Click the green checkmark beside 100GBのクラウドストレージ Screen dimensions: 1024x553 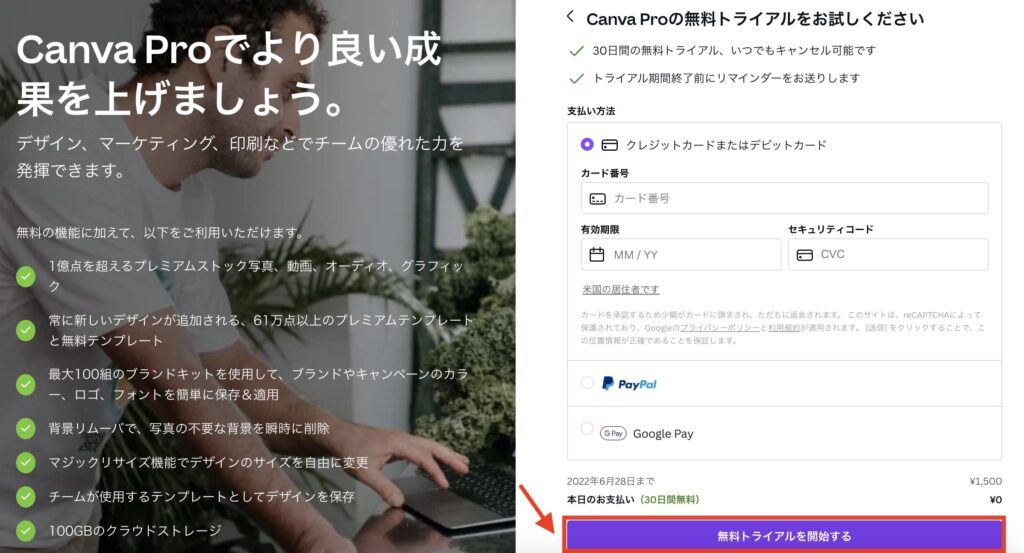pos(25,530)
